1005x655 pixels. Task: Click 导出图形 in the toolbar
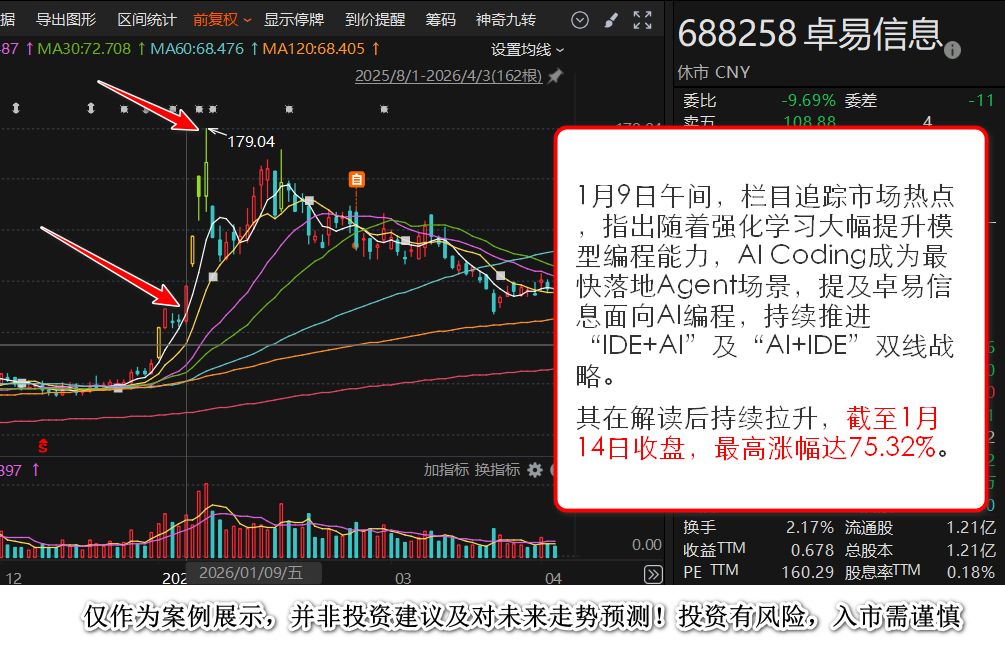[x=66, y=20]
